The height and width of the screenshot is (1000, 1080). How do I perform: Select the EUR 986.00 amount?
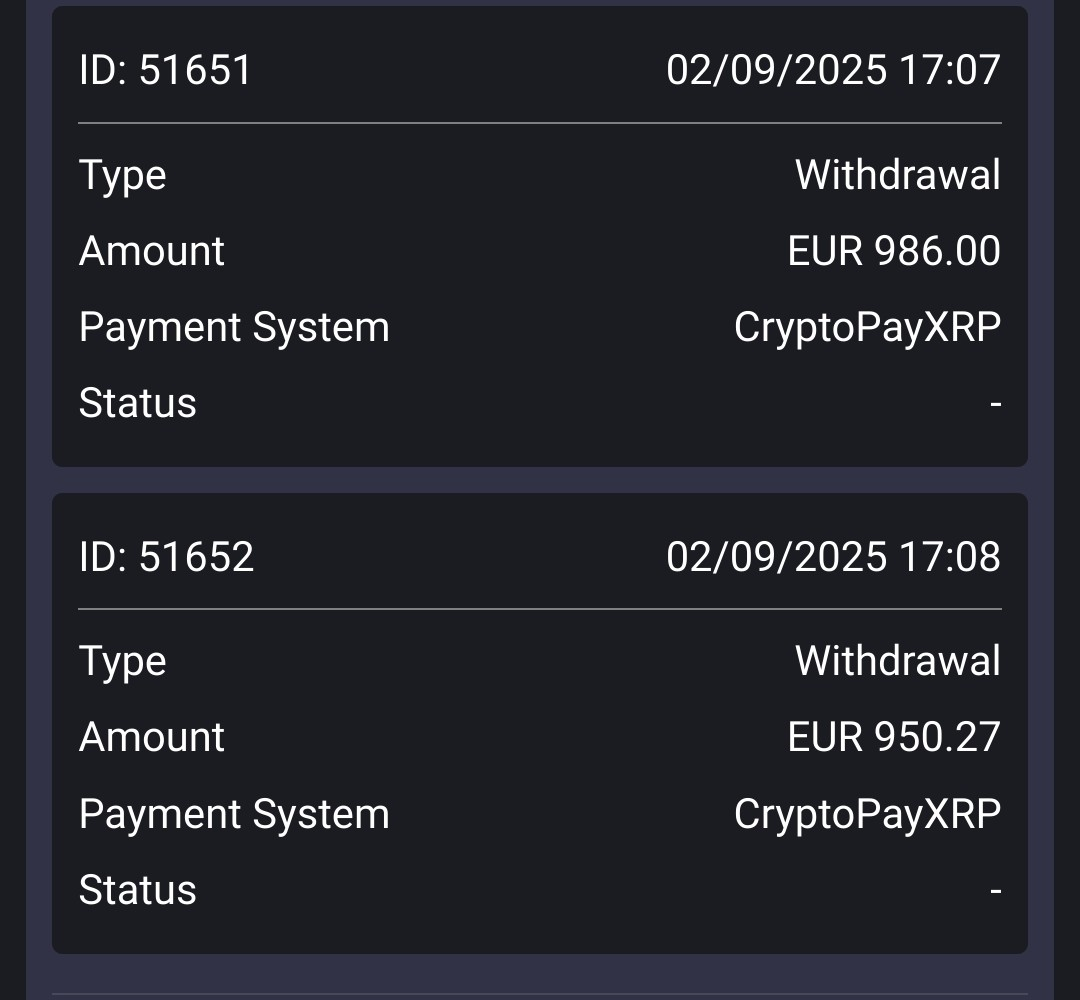pos(893,251)
